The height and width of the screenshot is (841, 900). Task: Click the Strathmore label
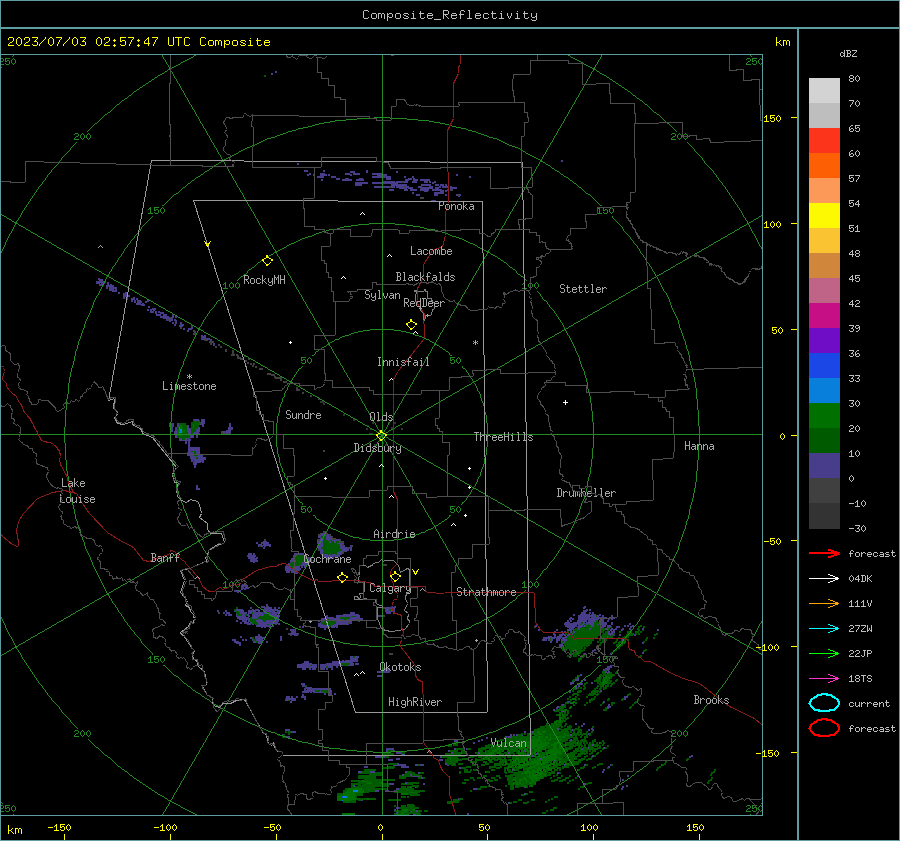(x=486, y=592)
